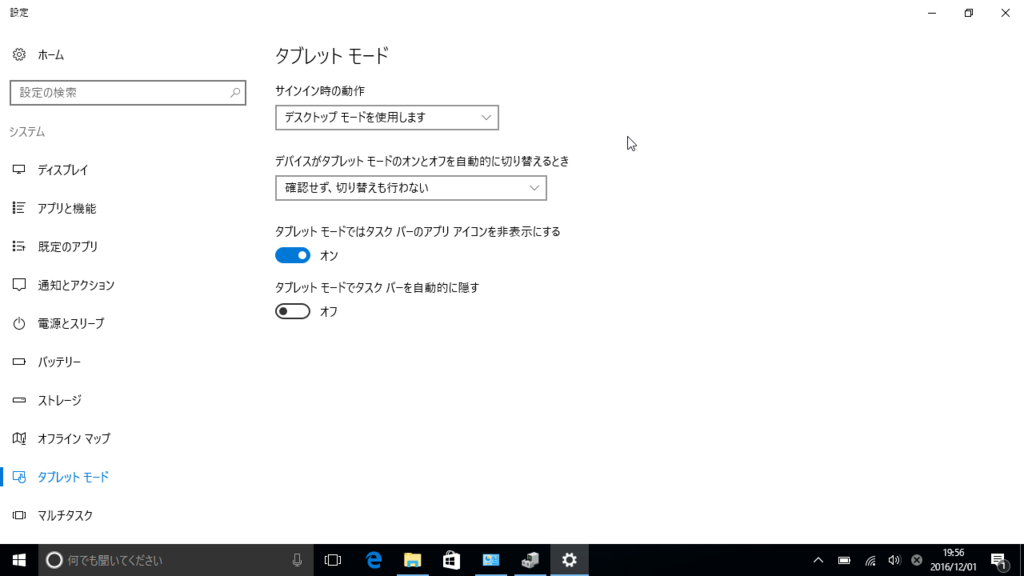The width and height of the screenshot is (1024, 576).
Task: Click the volume speaker tray icon
Action: (894, 560)
